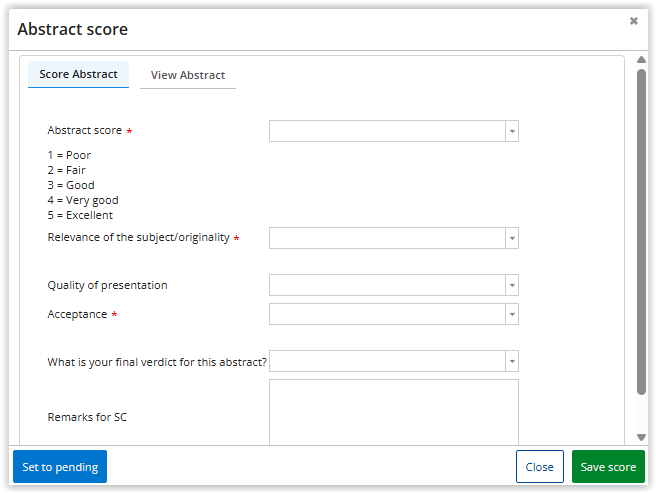Click inside the final verdict selection field
656x493 pixels.
click(386, 361)
